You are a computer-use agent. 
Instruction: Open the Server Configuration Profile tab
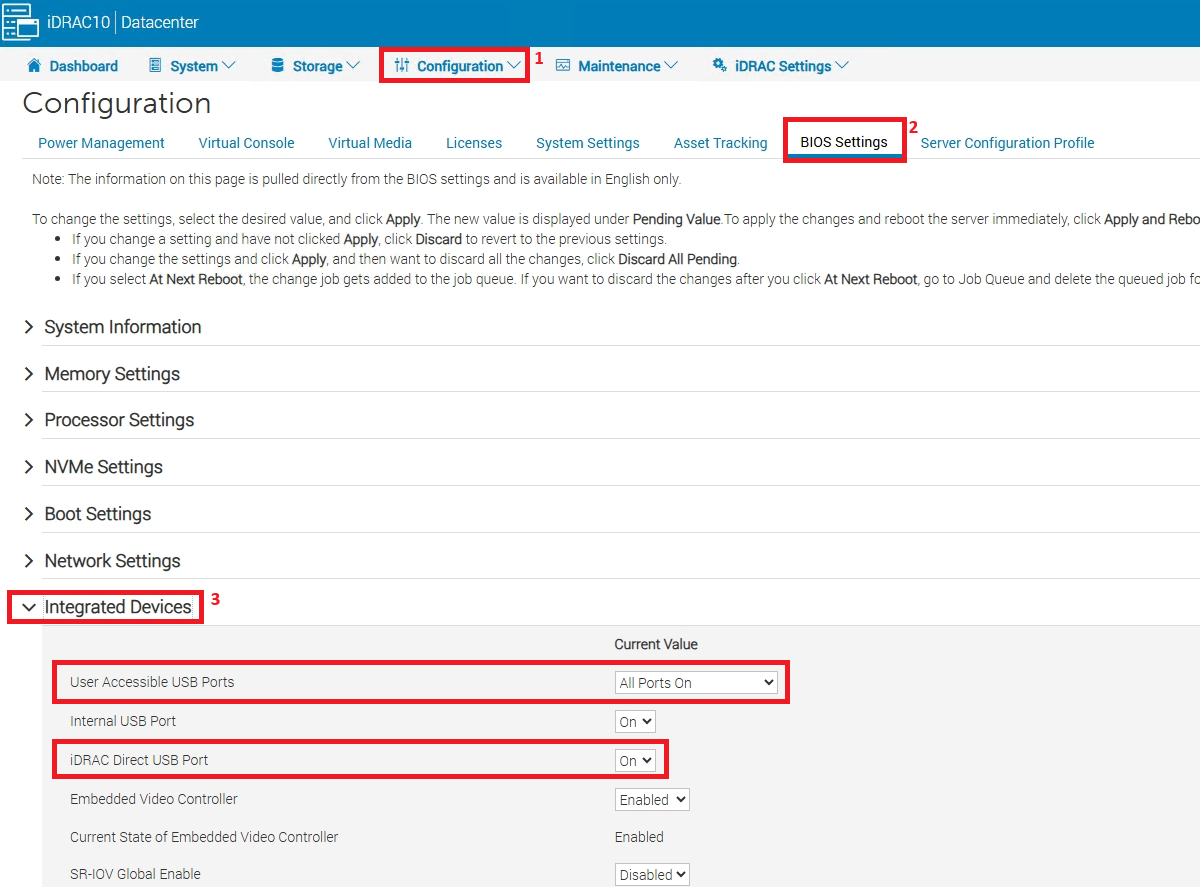click(x=1007, y=143)
